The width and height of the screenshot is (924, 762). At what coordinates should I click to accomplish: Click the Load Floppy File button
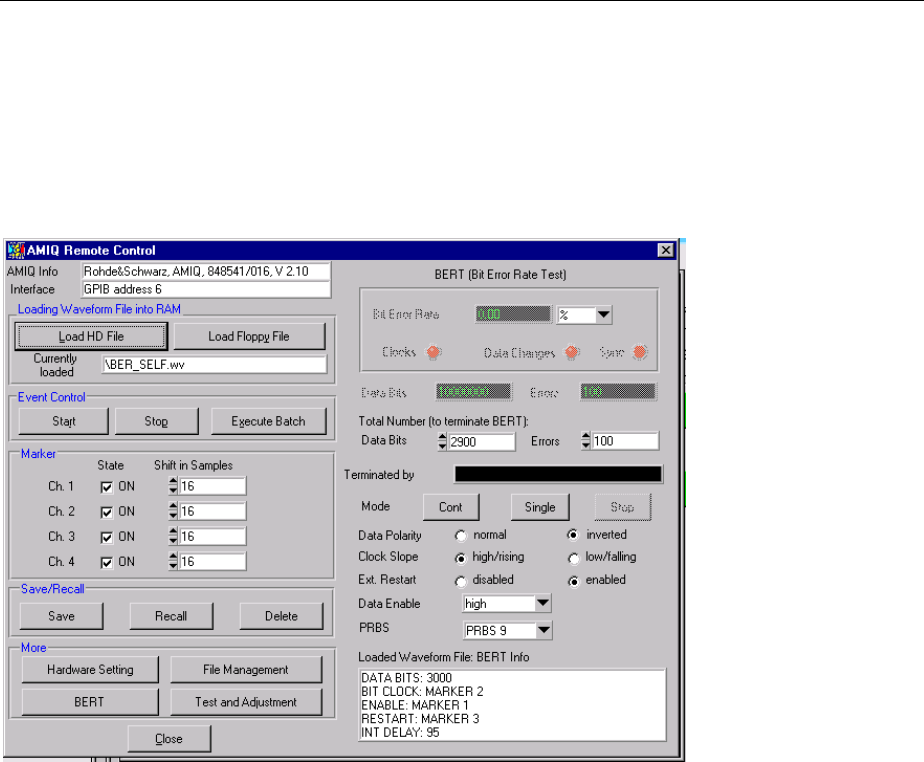249,337
